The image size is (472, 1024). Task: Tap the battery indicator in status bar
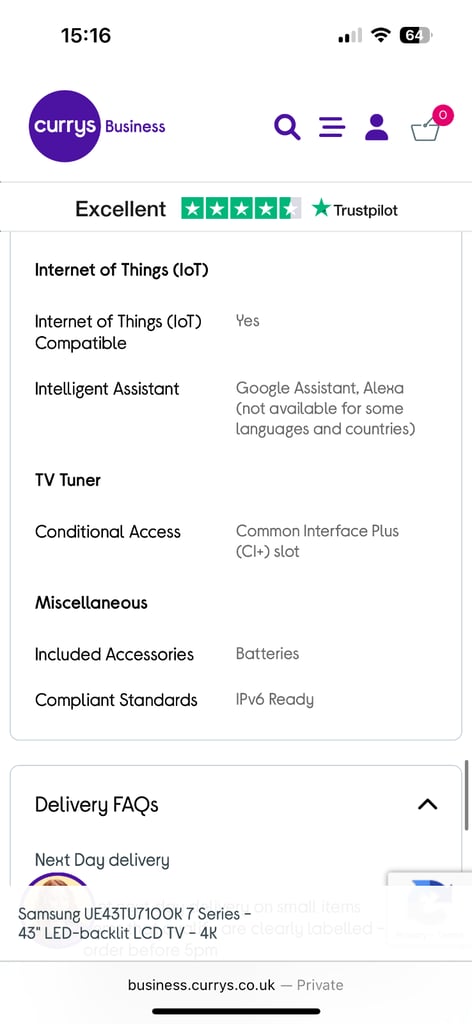(x=415, y=35)
